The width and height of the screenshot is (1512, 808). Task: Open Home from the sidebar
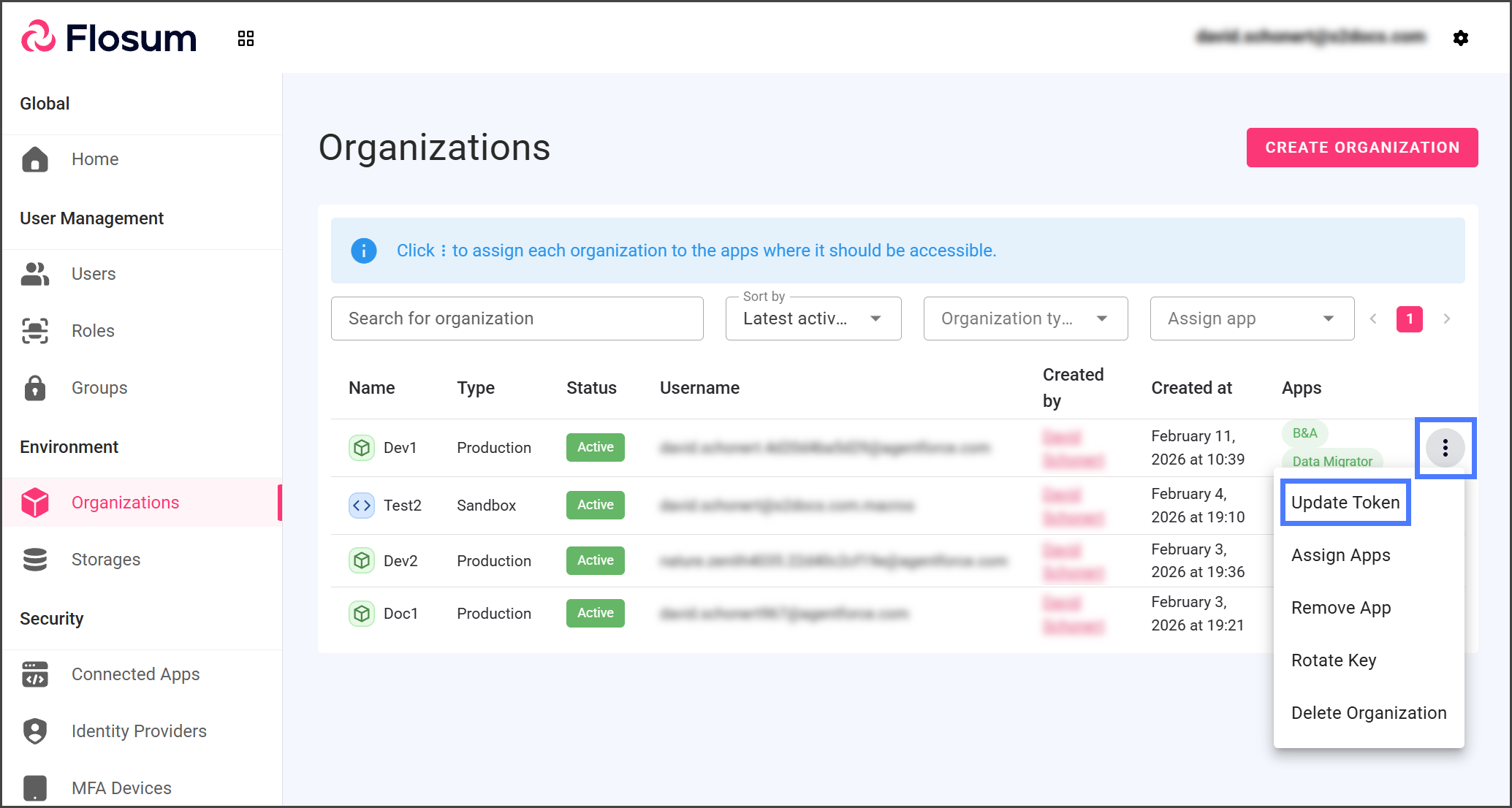pyautogui.click(x=94, y=159)
